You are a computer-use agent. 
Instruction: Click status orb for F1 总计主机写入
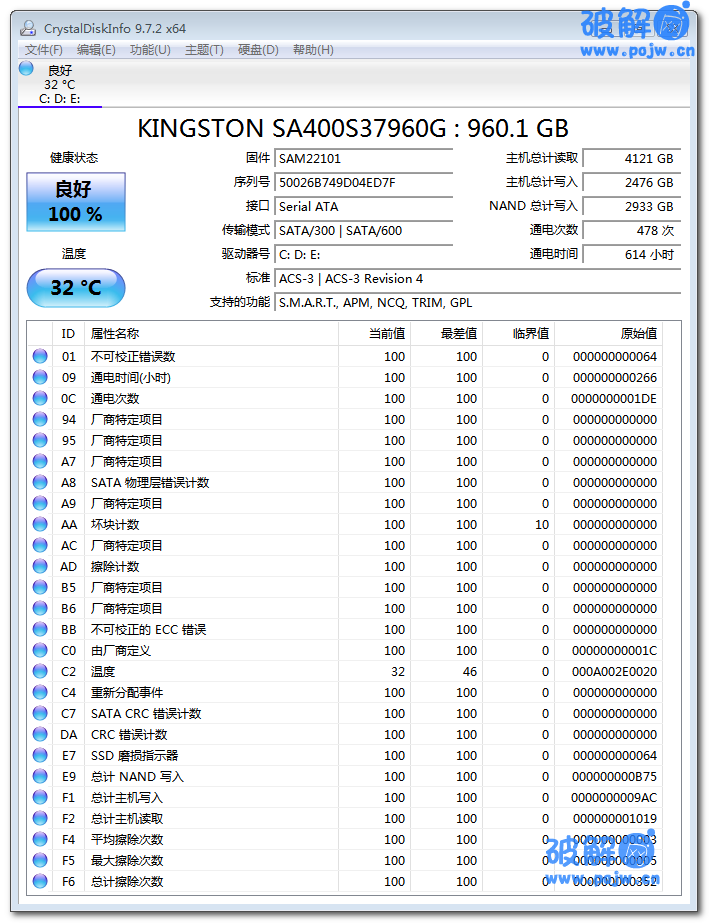(40, 797)
